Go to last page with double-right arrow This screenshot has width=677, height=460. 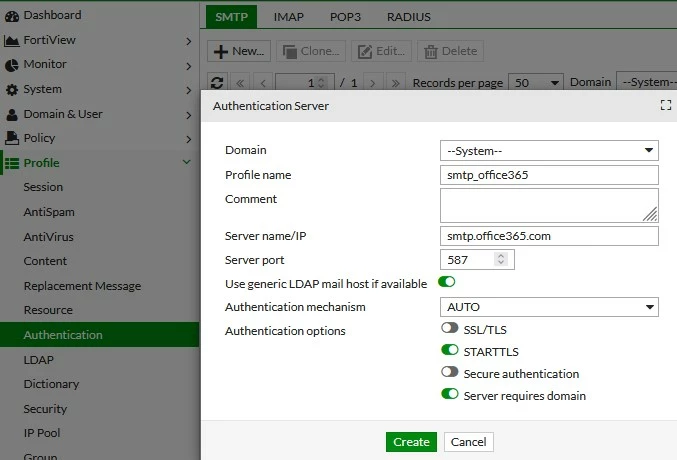coord(395,82)
